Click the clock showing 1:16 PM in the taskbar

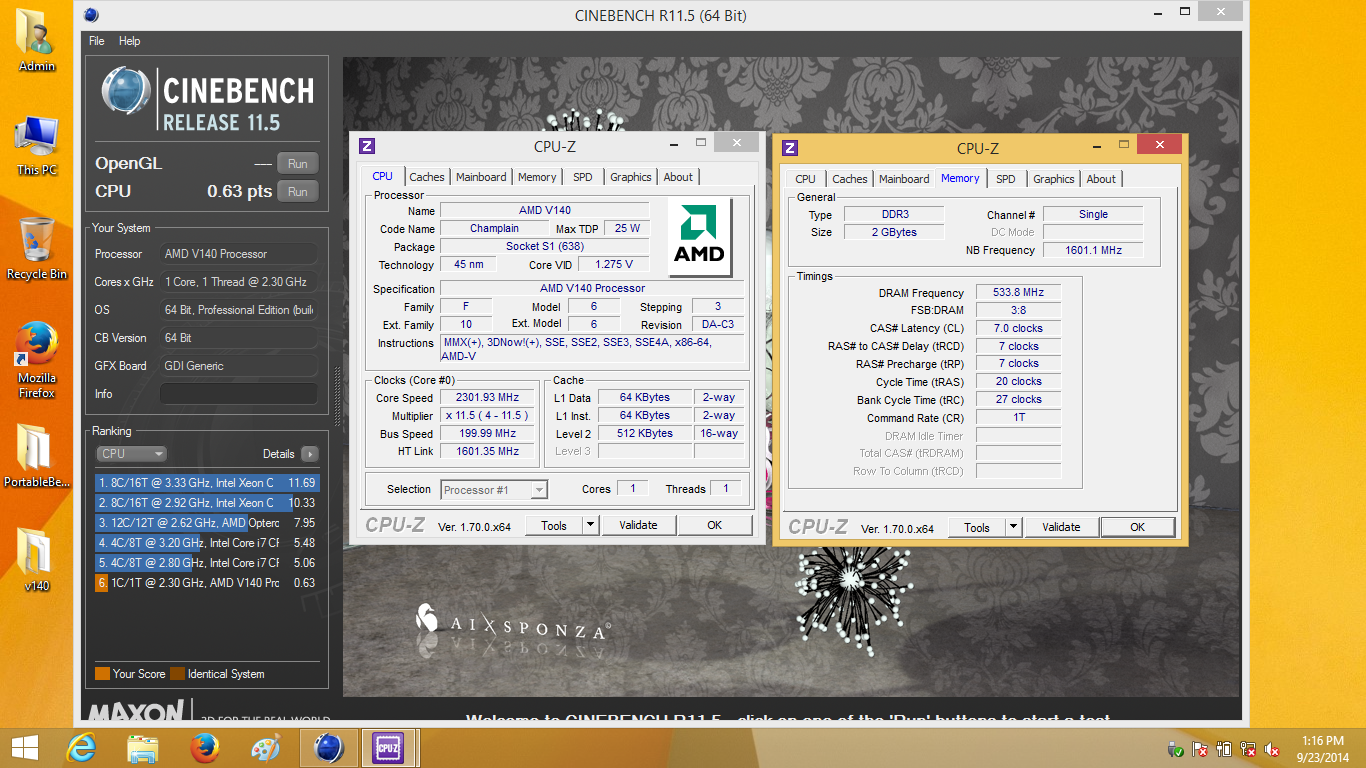1323,741
